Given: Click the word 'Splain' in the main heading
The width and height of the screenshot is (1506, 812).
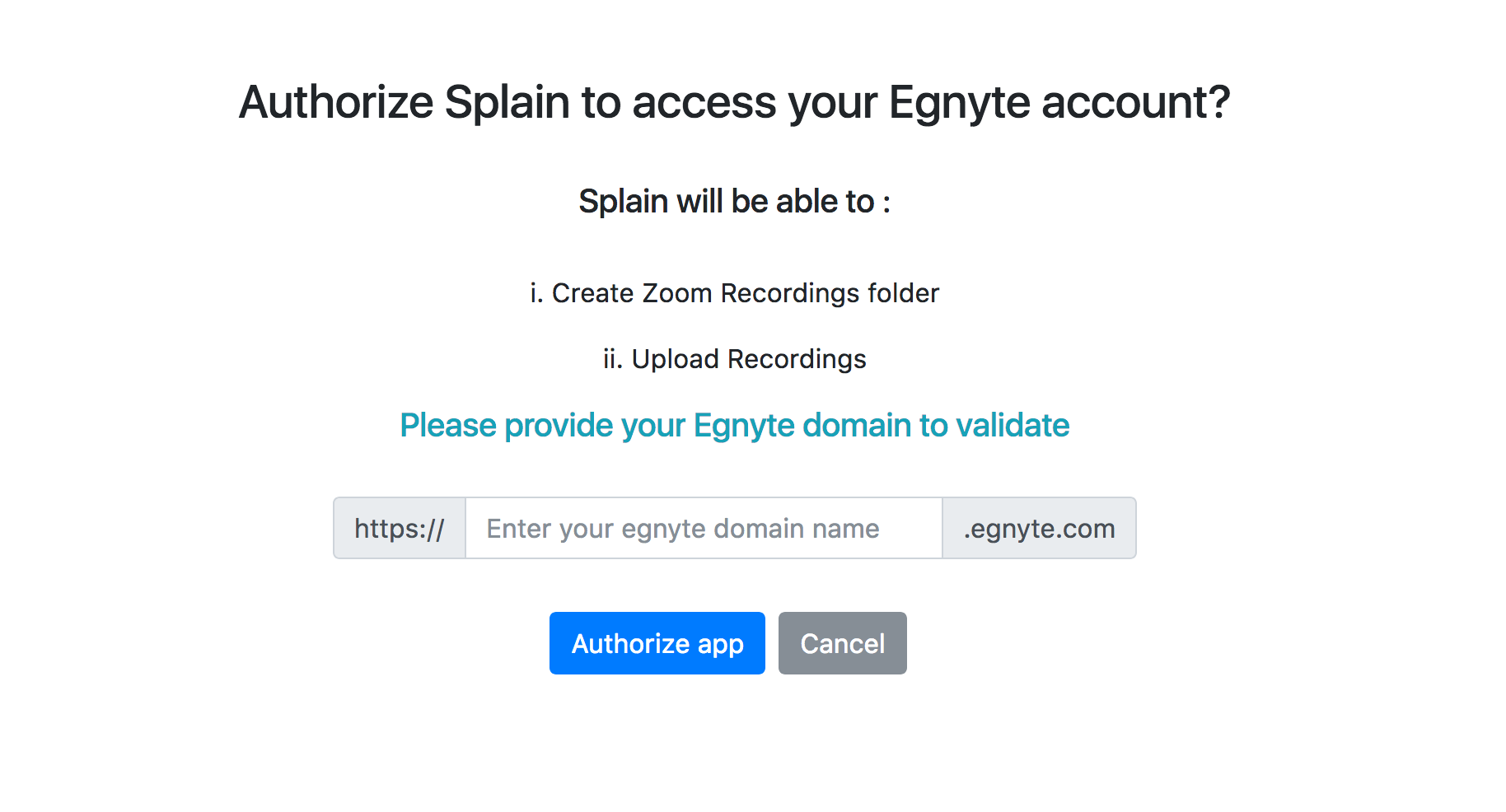Looking at the screenshot, I should point(507,103).
